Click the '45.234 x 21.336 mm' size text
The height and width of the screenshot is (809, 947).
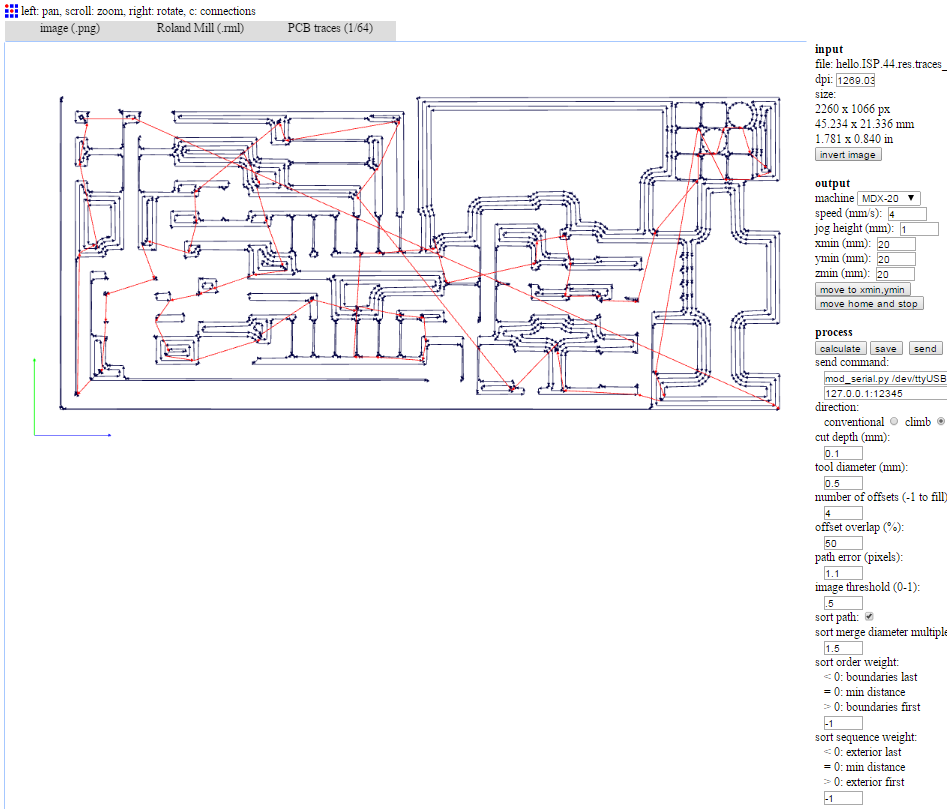coord(864,124)
